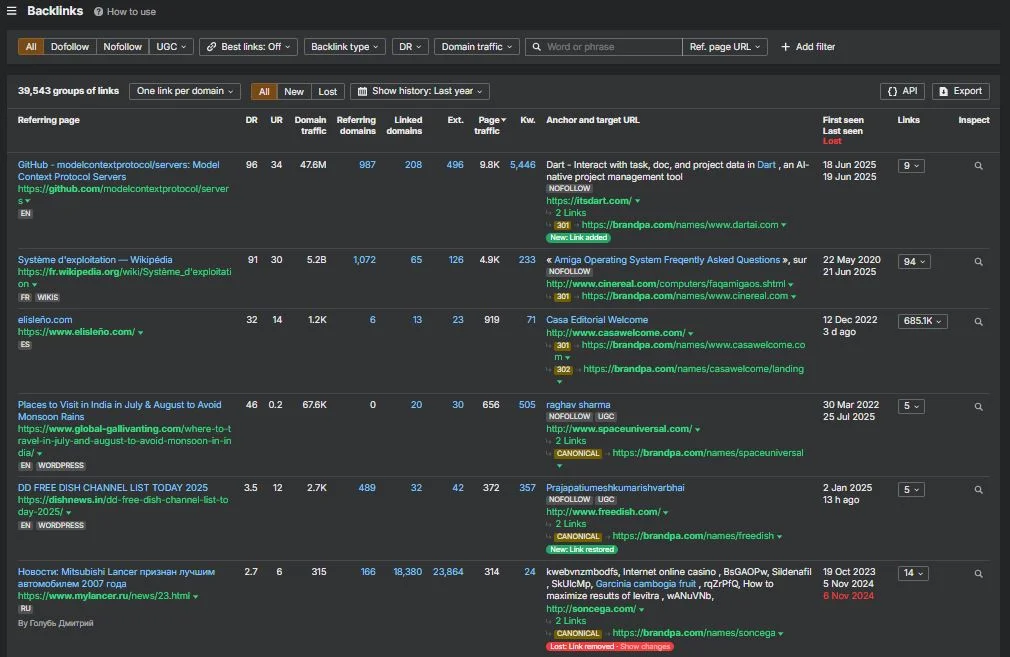Inspect the Places to Visit in India row

978,406
